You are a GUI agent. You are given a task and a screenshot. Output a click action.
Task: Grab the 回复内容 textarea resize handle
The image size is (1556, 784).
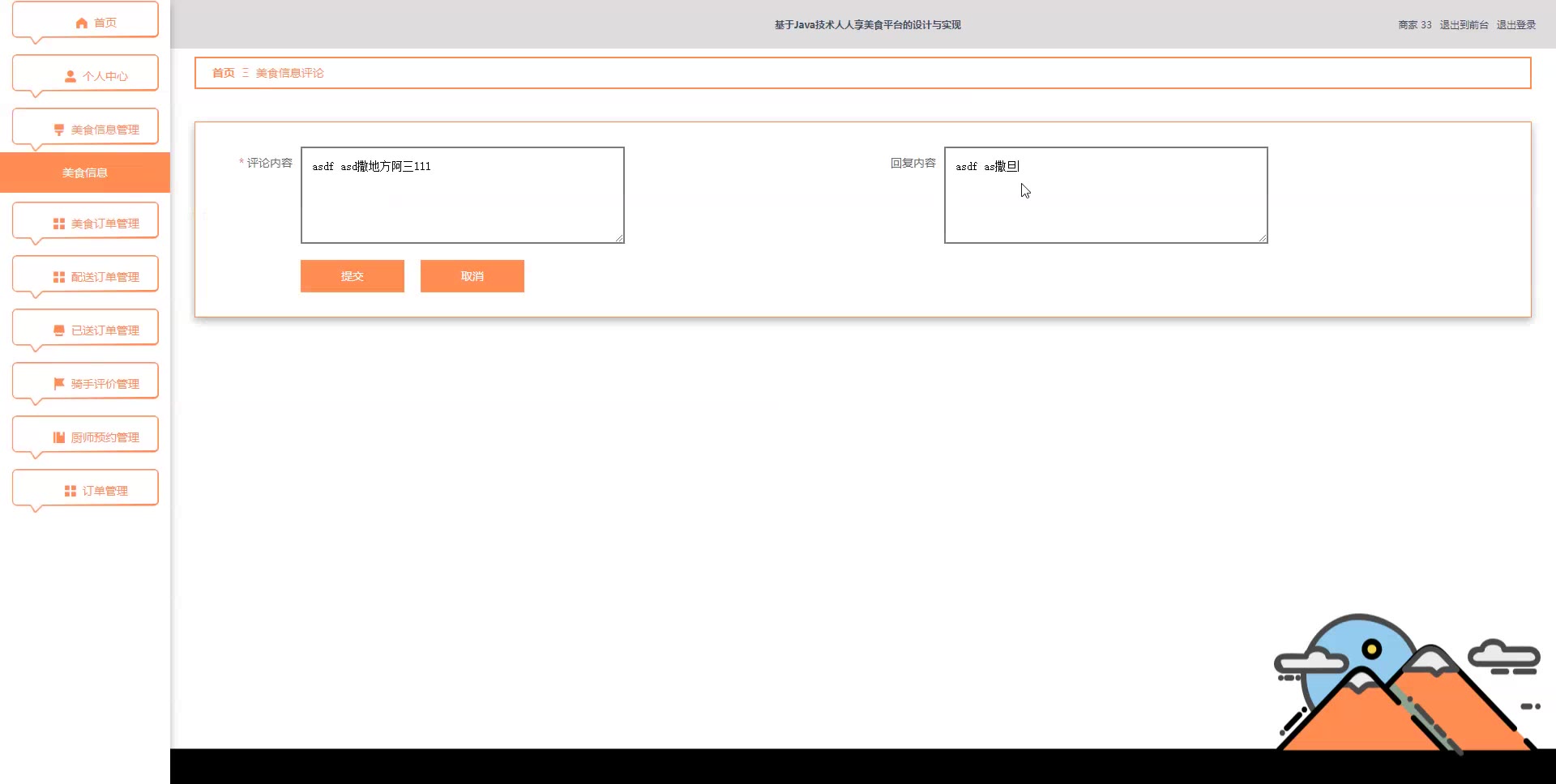[x=1263, y=238]
